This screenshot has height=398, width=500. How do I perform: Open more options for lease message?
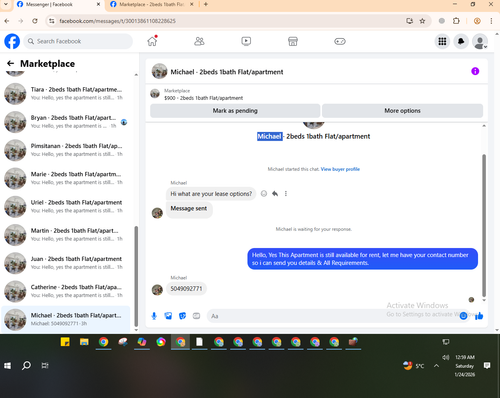point(286,194)
